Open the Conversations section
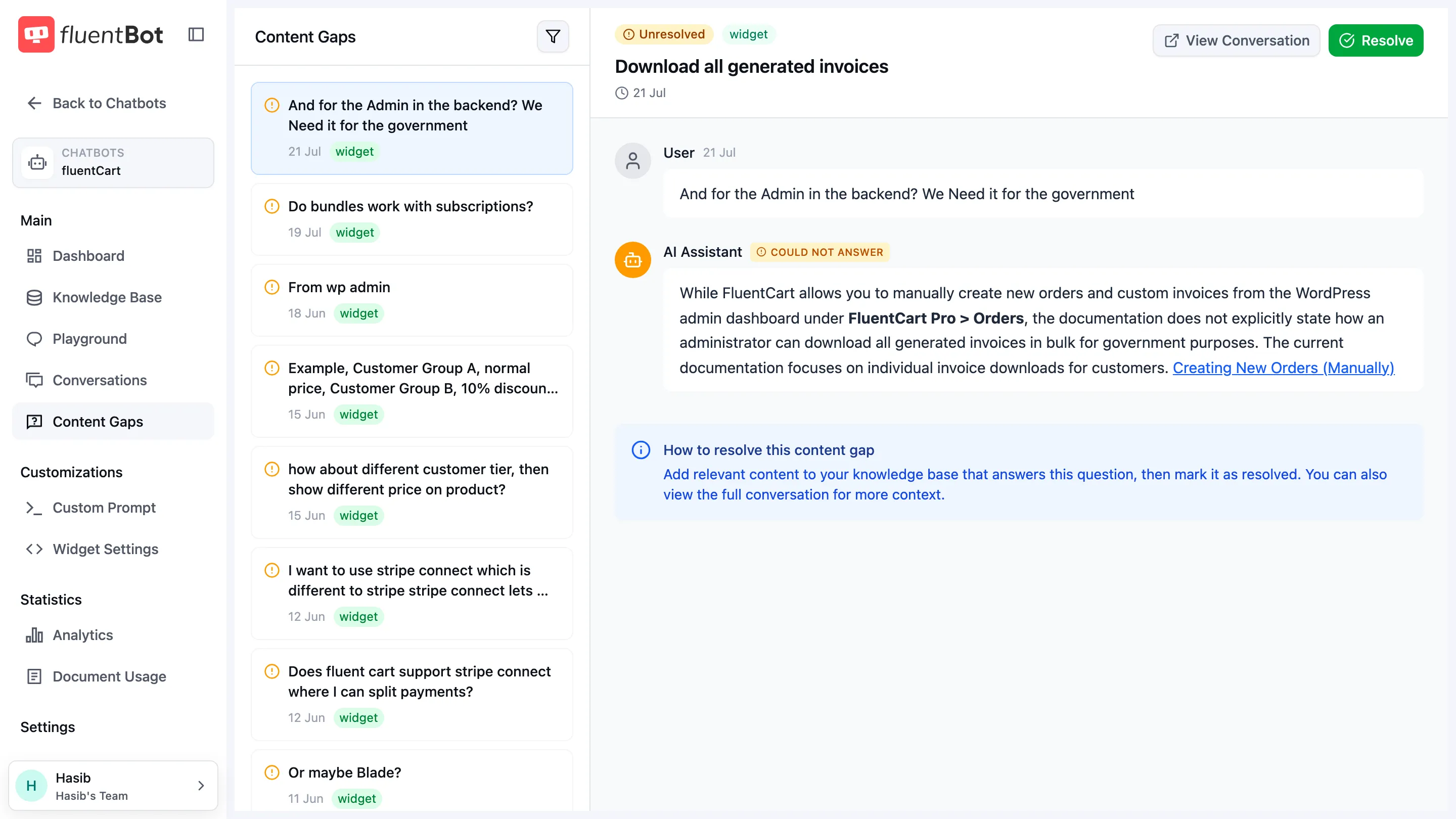 pos(113,380)
